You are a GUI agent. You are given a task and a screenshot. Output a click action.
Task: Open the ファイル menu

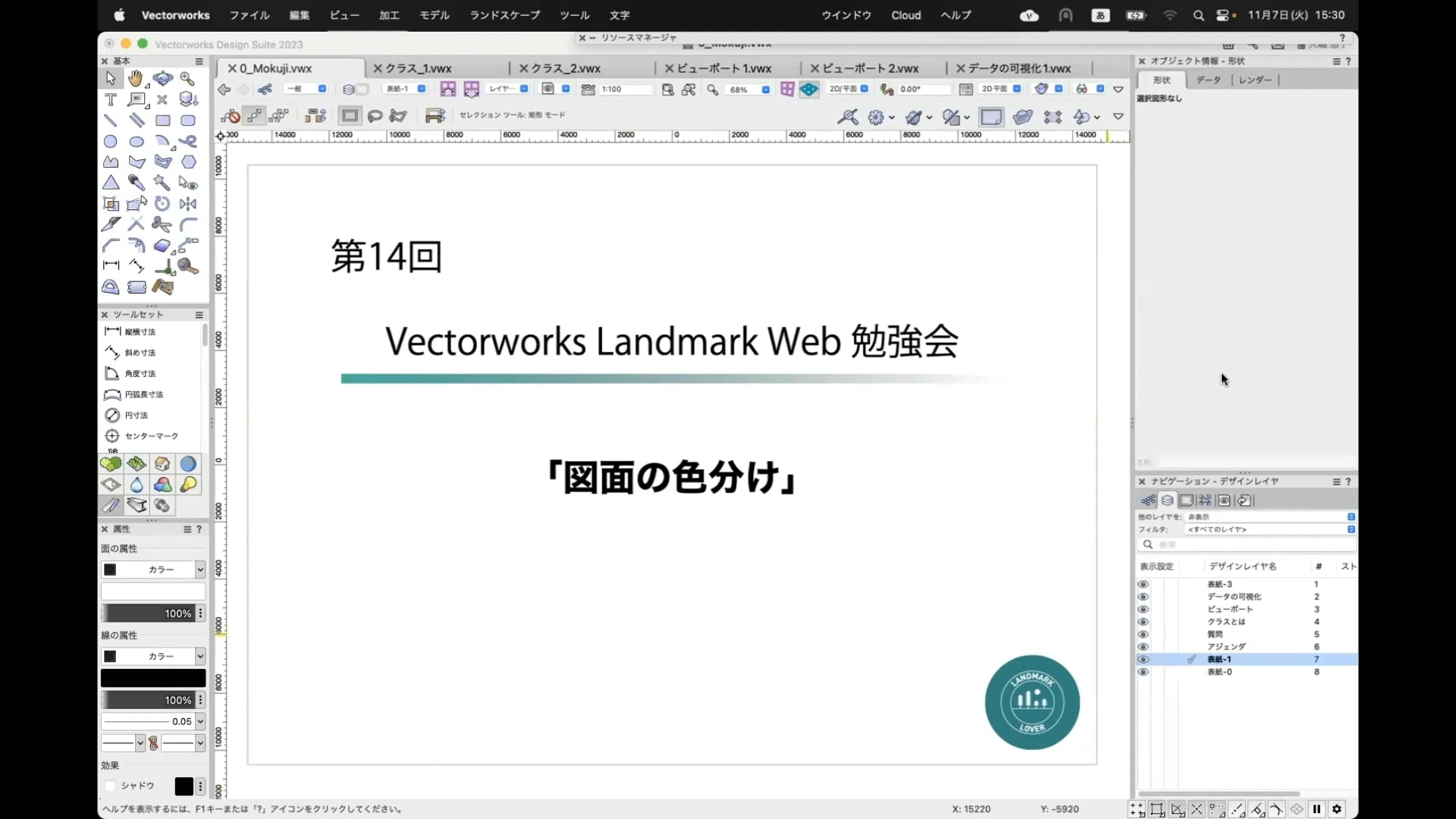click(249, 15)
